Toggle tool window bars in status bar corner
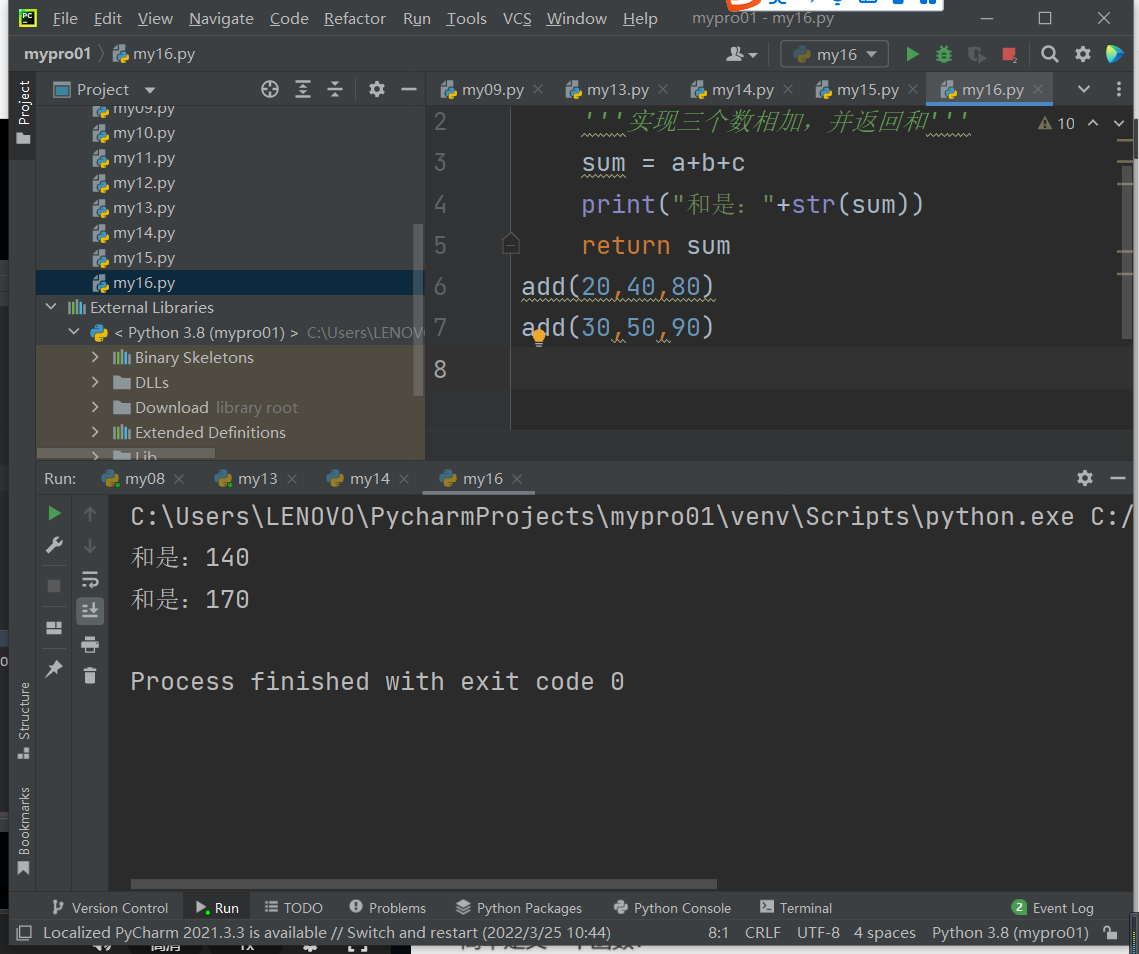 pyautogui.click(x=24, y=933)
